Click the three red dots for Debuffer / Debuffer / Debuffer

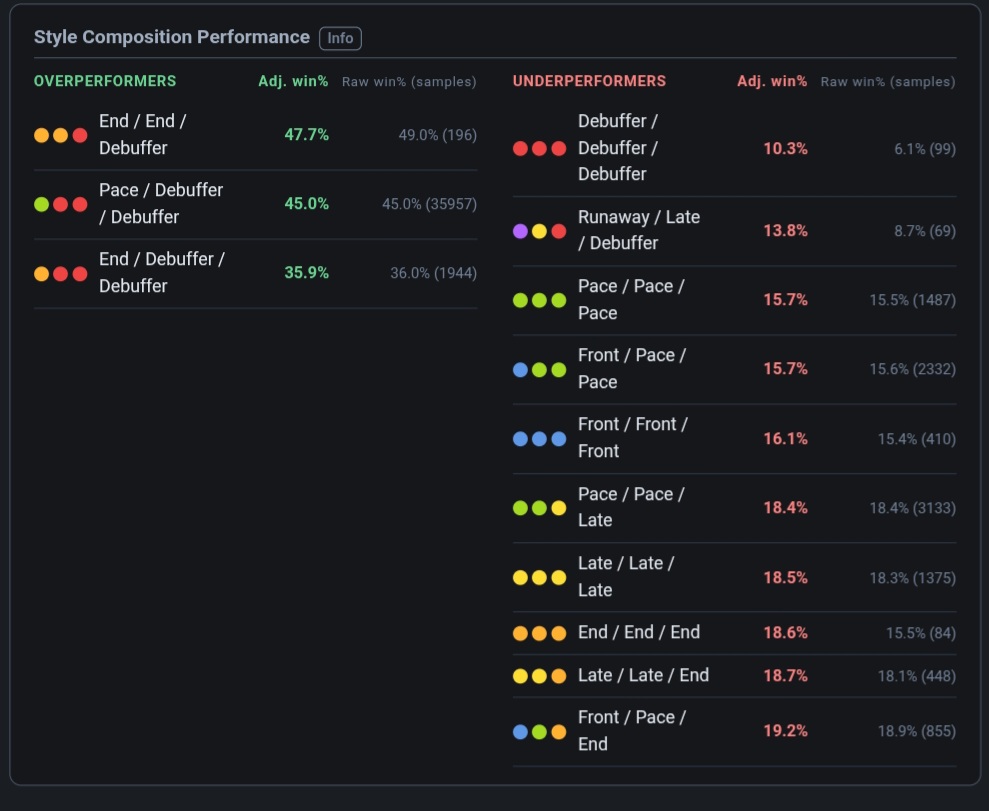coord(539,149)
